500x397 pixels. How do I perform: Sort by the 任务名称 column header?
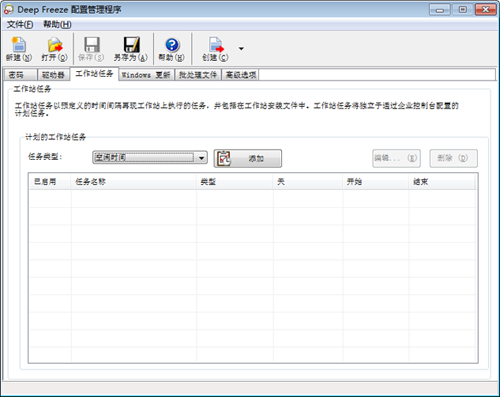(x=133, y=182)
